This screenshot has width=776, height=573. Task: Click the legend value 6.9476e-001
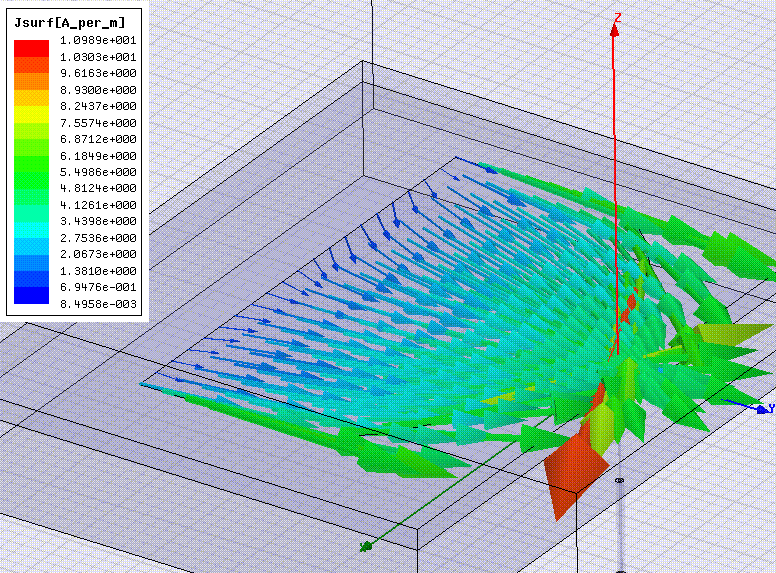point(98,287)
